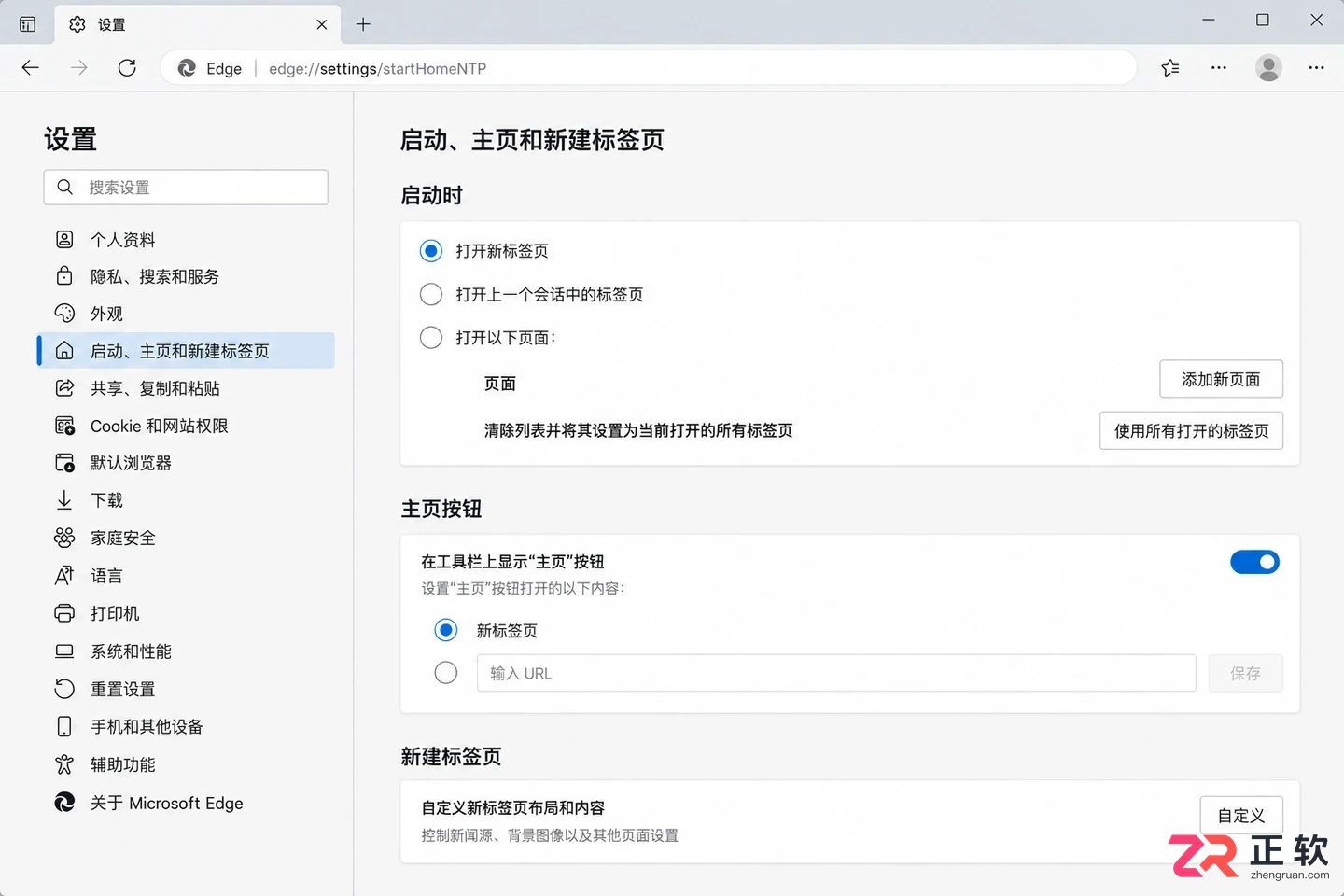Click the 打印机 printer icon
This screenshot has height=896, width=1344.
point(64,613)
